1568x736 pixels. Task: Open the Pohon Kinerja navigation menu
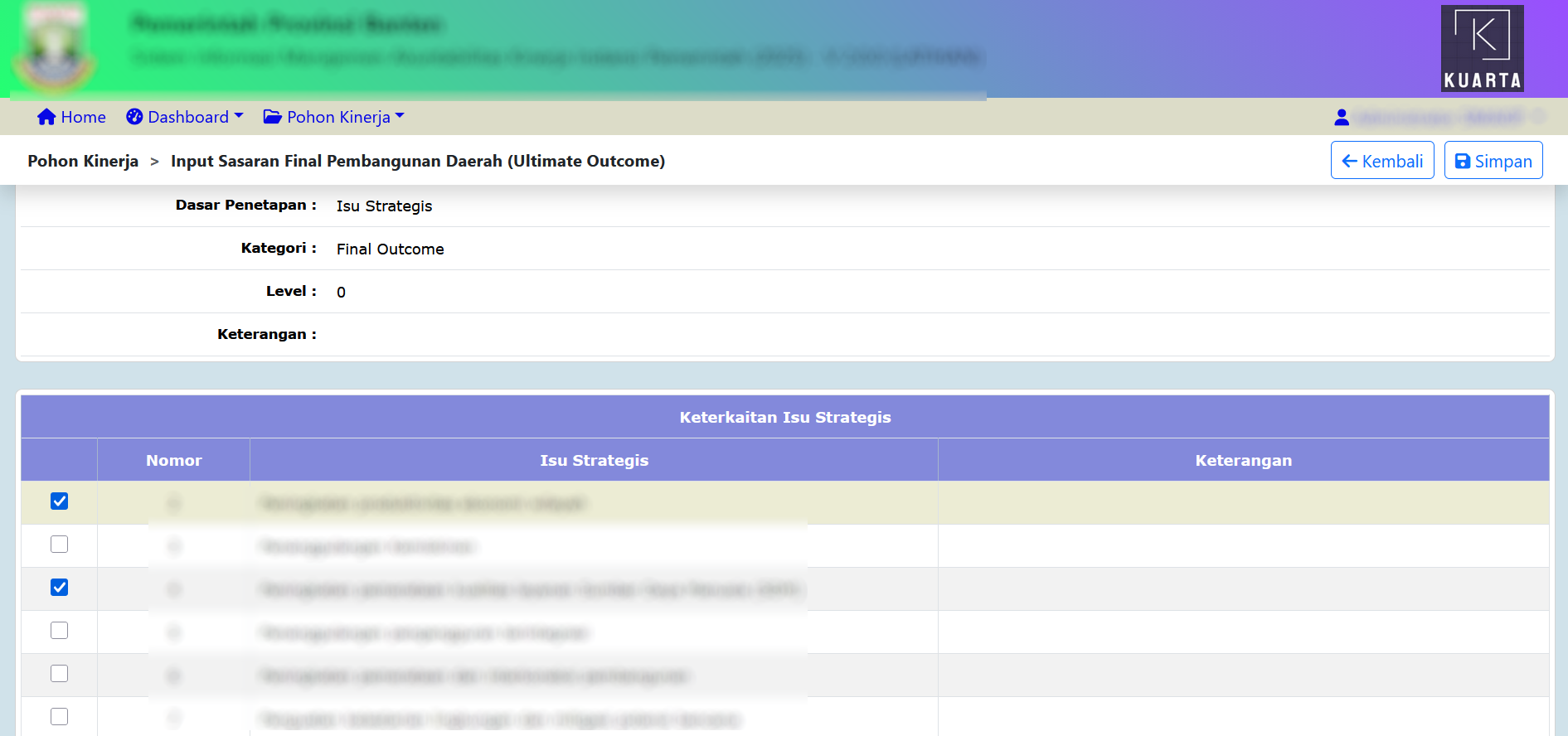click(338, 117)
